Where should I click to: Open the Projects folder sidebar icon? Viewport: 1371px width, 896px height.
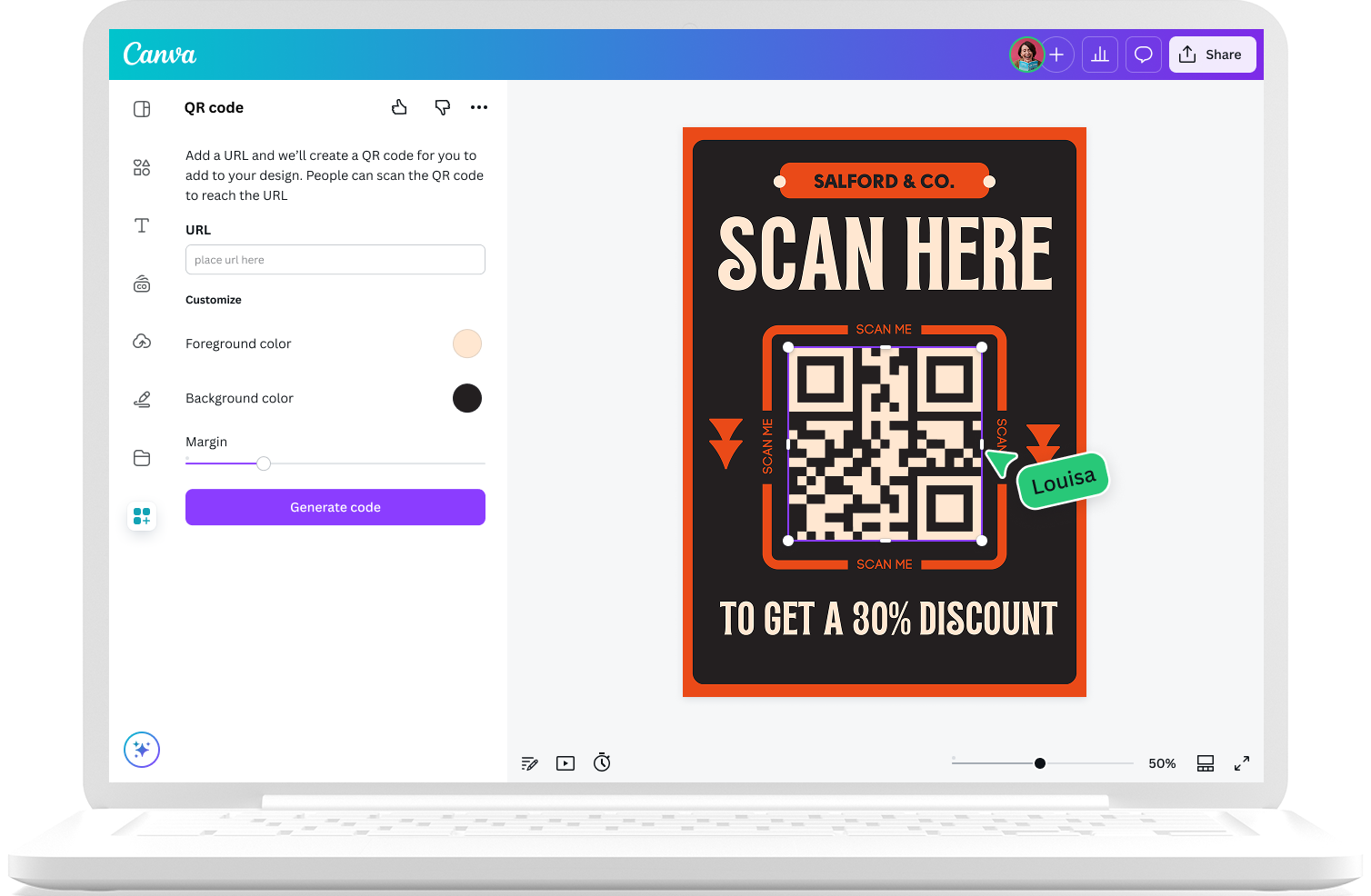click(x=142, y=458)
